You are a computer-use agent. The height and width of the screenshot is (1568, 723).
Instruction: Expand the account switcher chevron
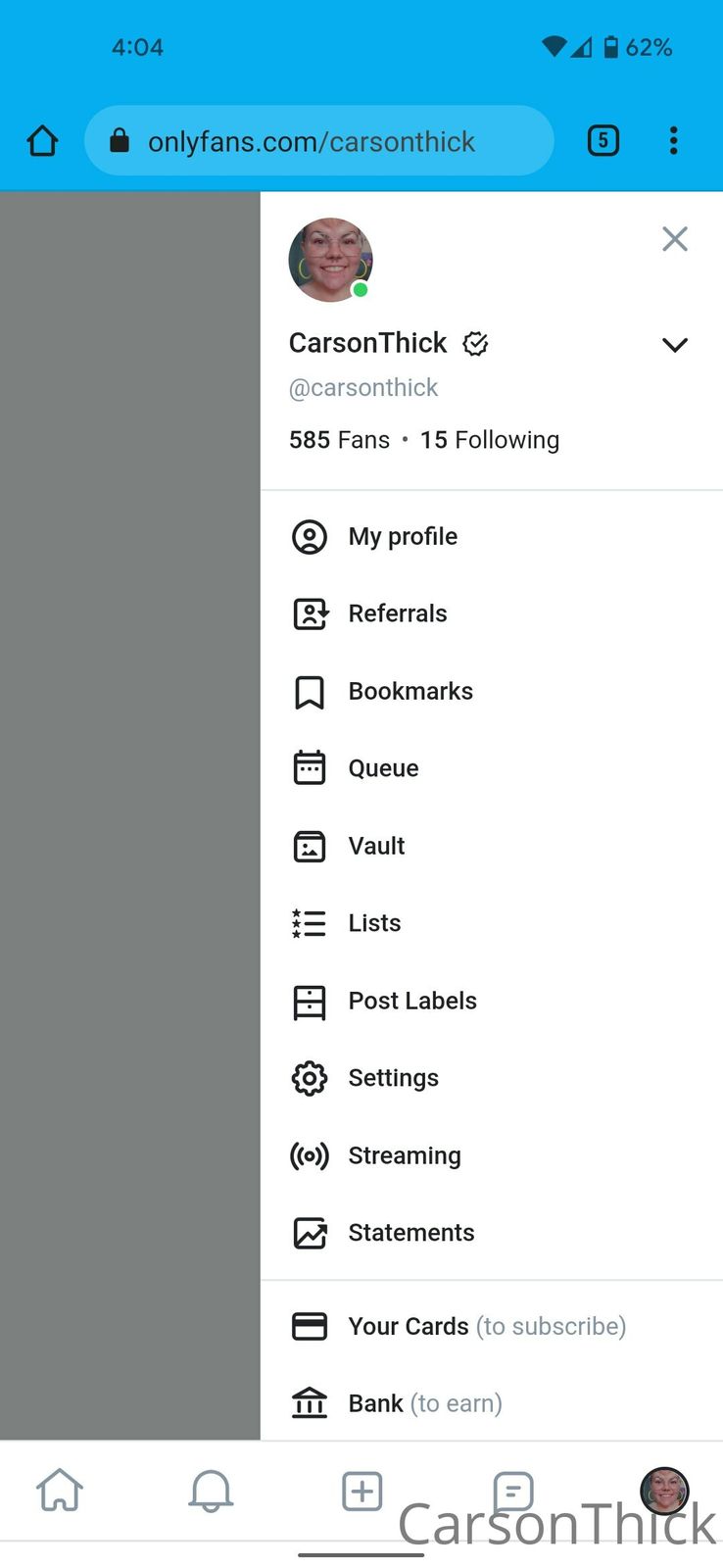coord(674,345)
